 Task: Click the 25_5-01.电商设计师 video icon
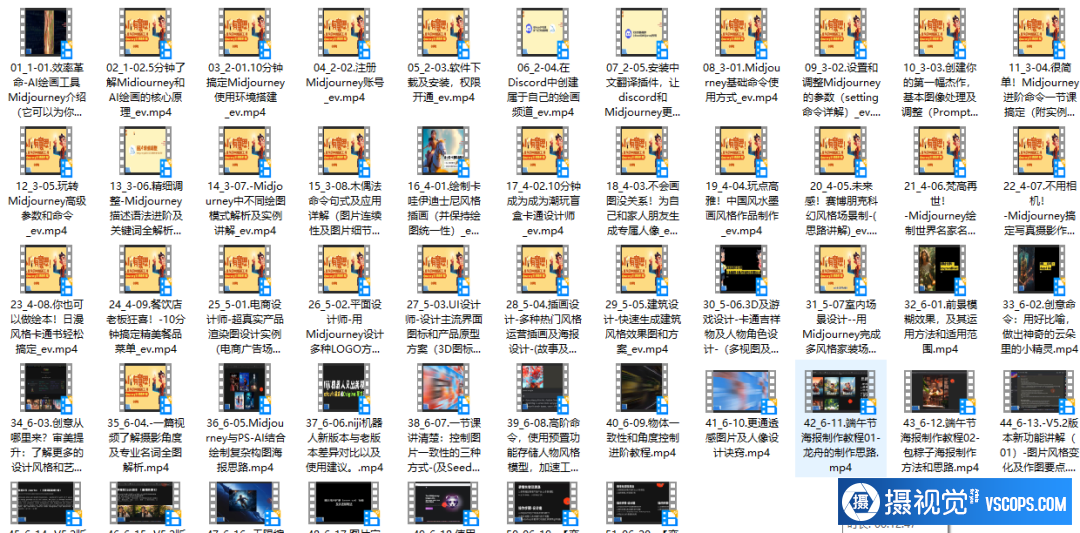[x=245, y=269]
